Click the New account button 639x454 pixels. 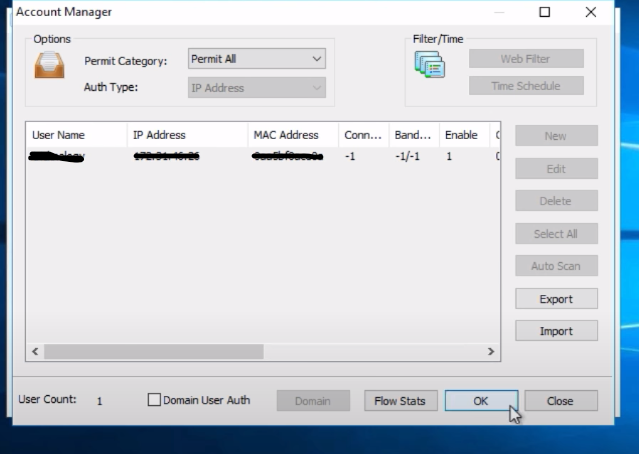[x=556, y=136]
